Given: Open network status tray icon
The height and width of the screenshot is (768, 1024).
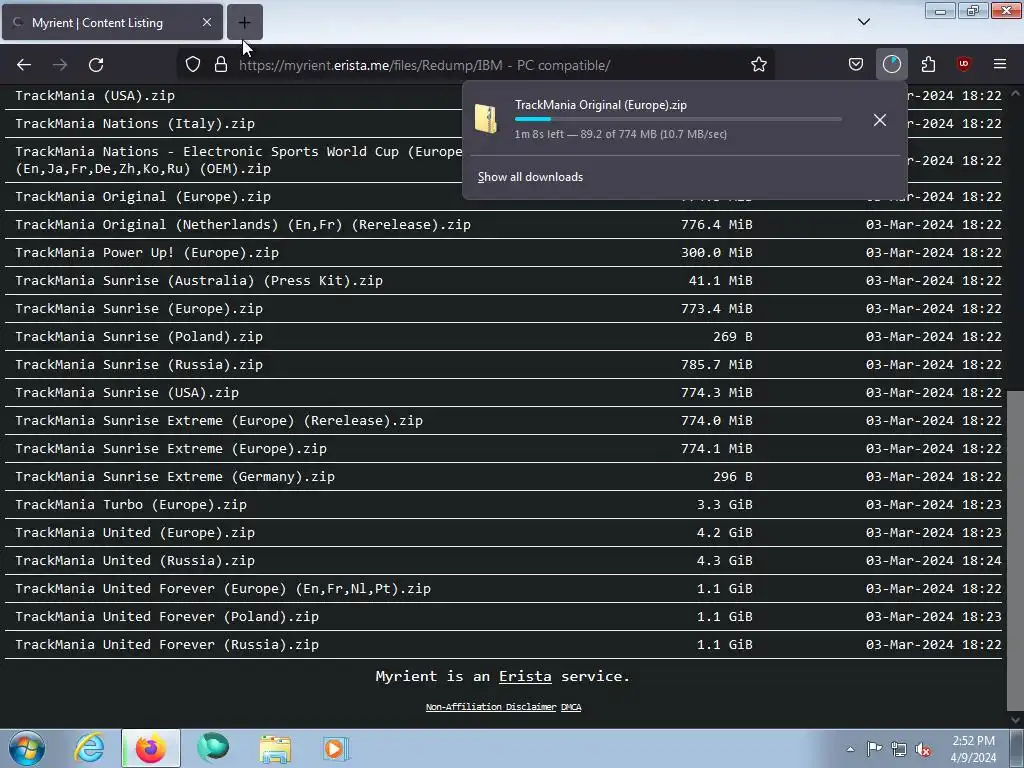Looking at the screenshot, I should click(x=899, y=749).
